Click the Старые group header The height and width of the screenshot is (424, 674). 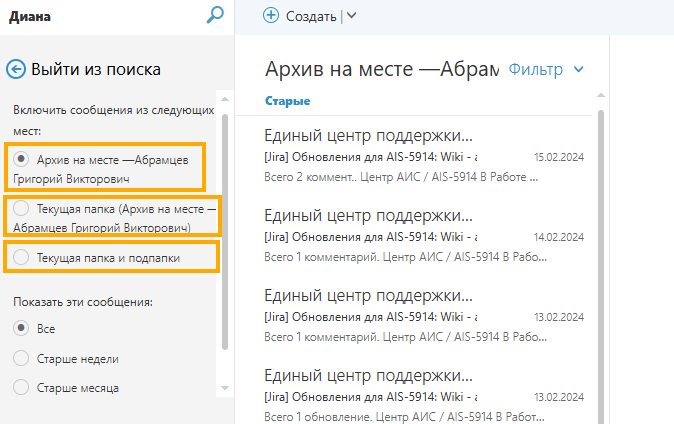pos(288,101)
